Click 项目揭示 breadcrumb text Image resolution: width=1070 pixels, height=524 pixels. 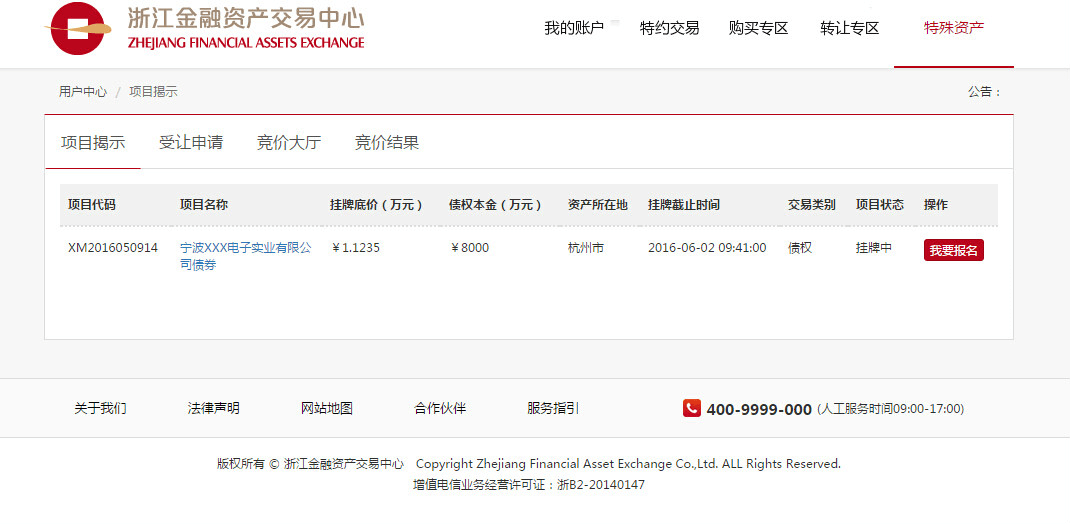coord(154,91)
